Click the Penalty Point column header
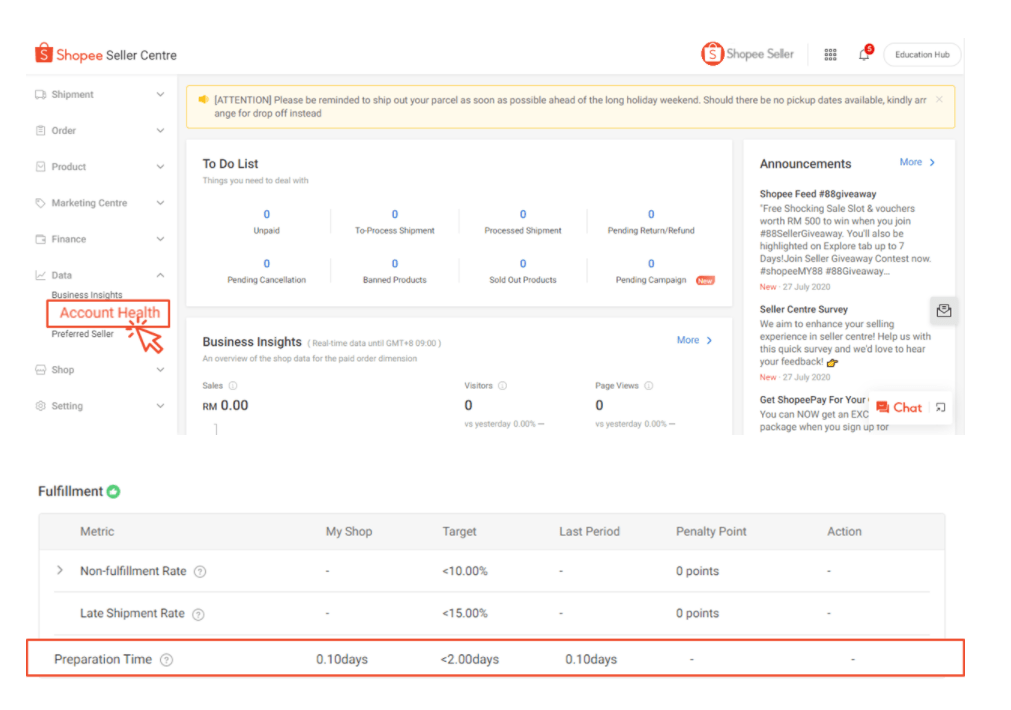The image size is (1011, 710). (x=711, y=531)
